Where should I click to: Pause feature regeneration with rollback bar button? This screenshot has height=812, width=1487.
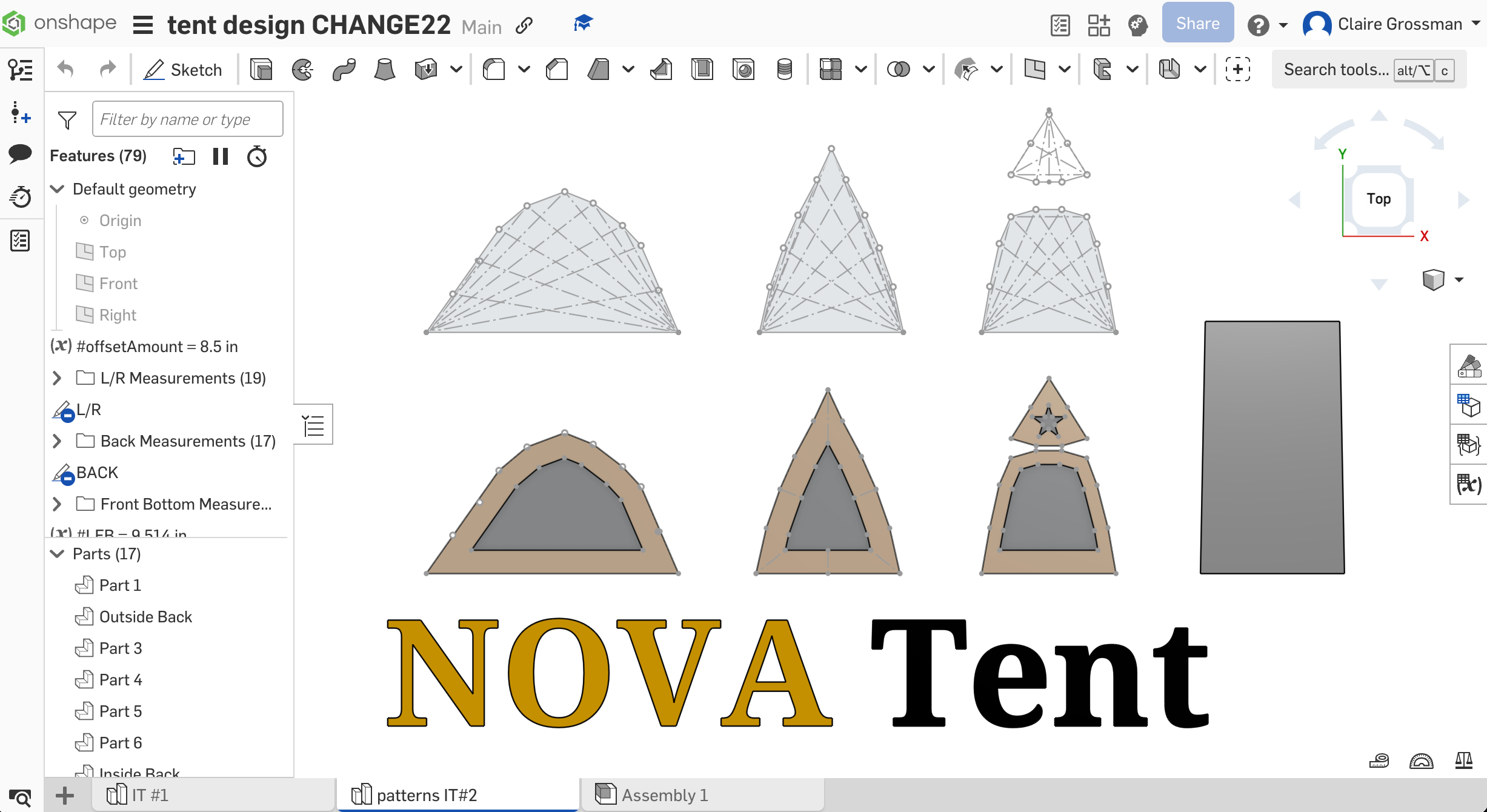[x=221, y=156]
